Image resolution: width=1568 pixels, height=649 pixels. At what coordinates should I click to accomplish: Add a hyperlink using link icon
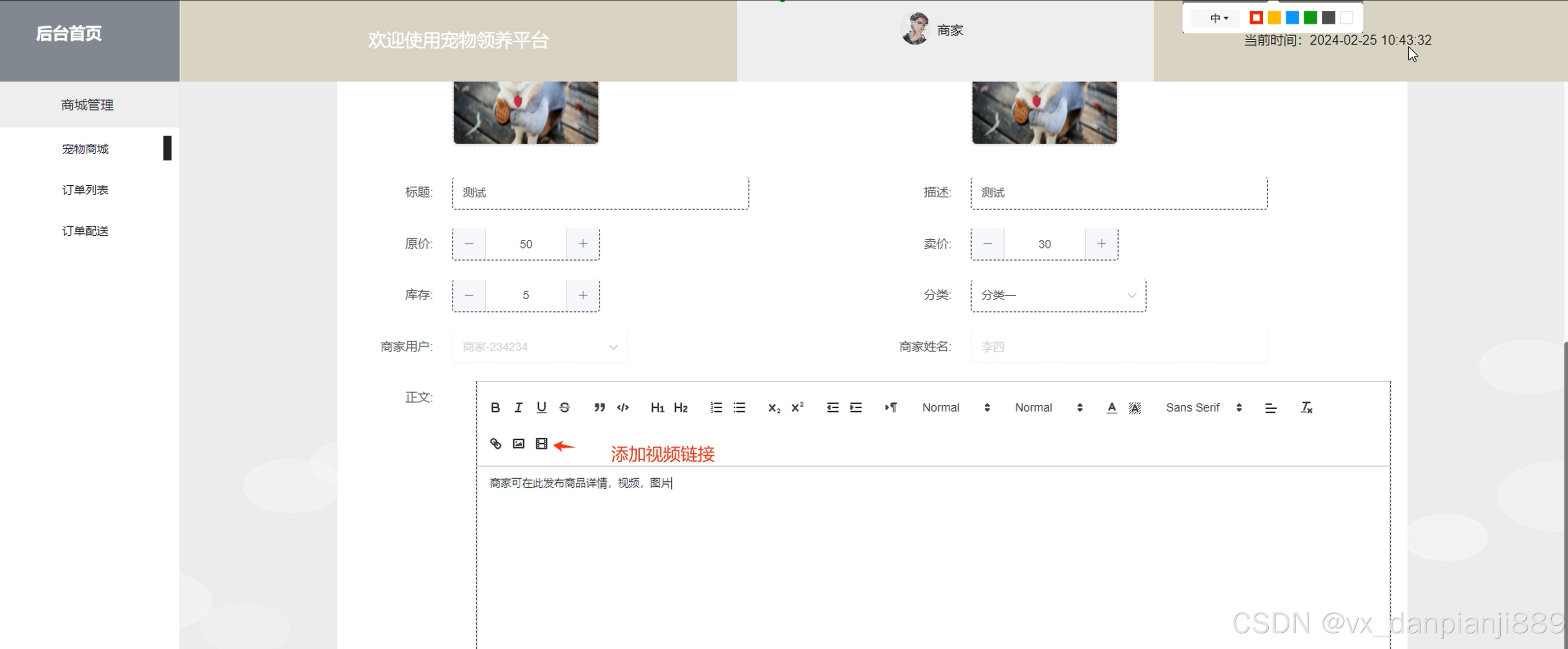495,443
